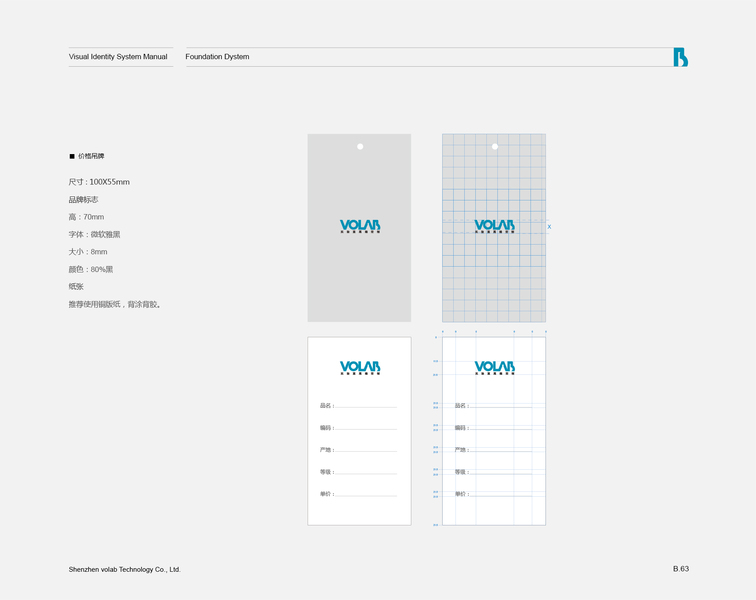This screenshot has height=600, width=756.
Task: Click VOLAB logo on plain white tag
Action: click(360, 368)
